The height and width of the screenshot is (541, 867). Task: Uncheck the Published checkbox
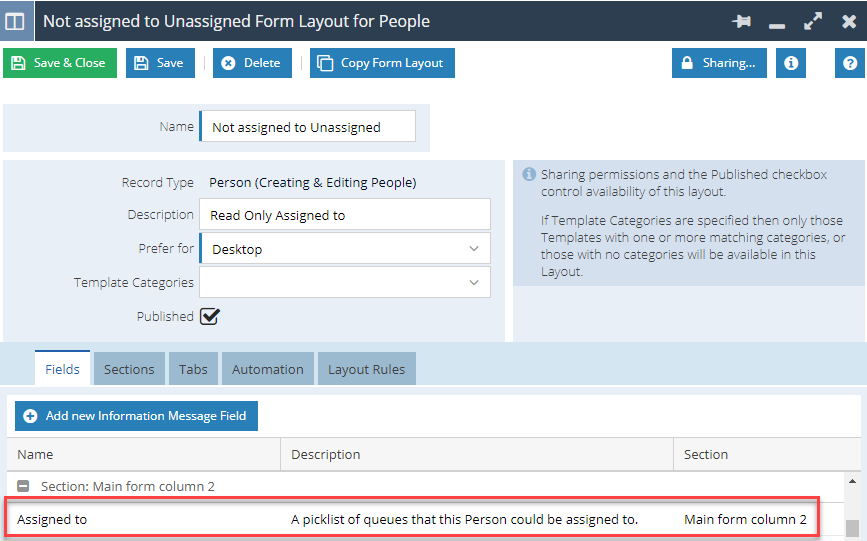pyautogui.click(x=210, y=316)
